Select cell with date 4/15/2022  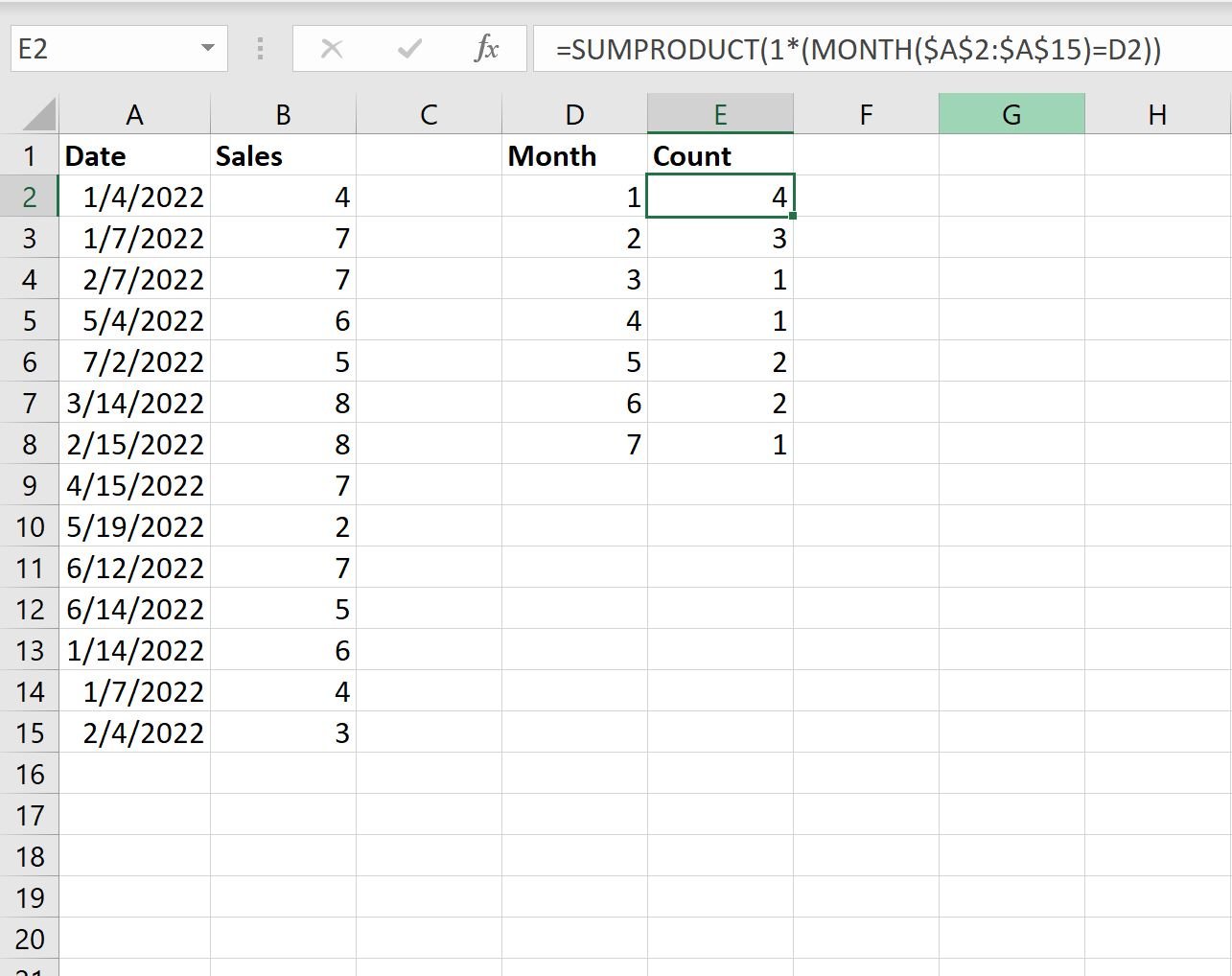pos(134,485)
